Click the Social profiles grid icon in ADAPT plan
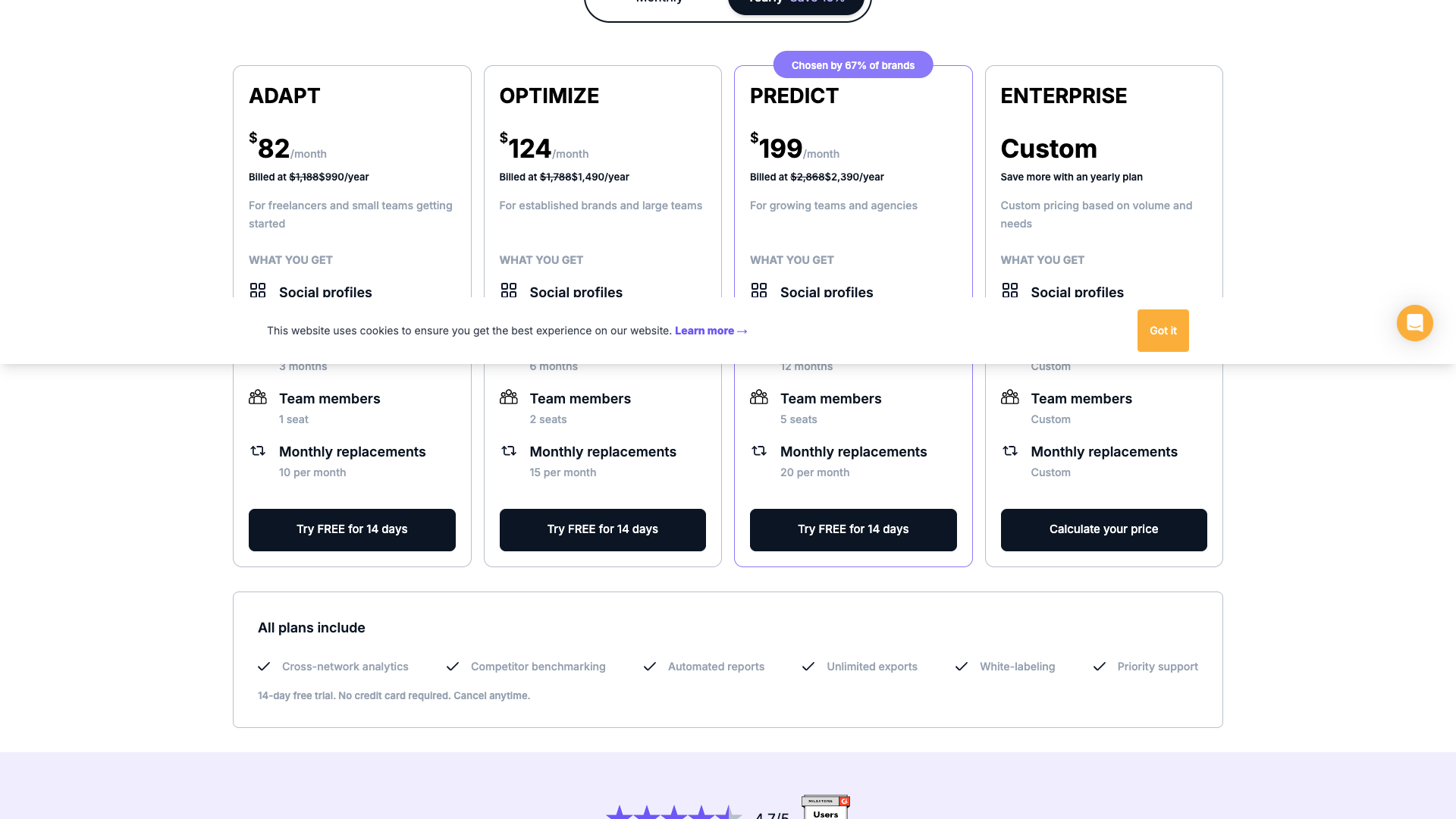Viewport: 1456px width, 819px height. [x=258, y=290]
